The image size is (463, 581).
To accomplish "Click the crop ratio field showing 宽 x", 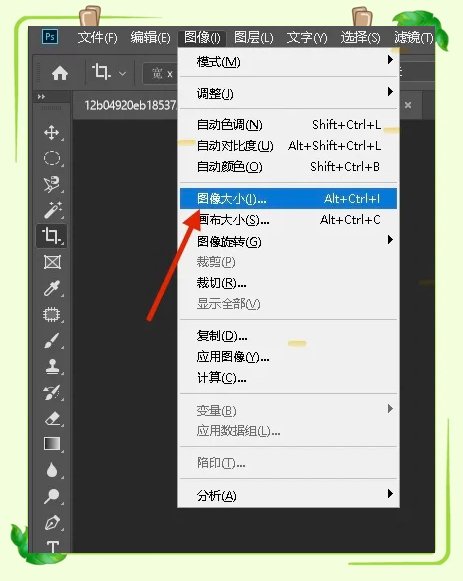I will tap(161, 73).
